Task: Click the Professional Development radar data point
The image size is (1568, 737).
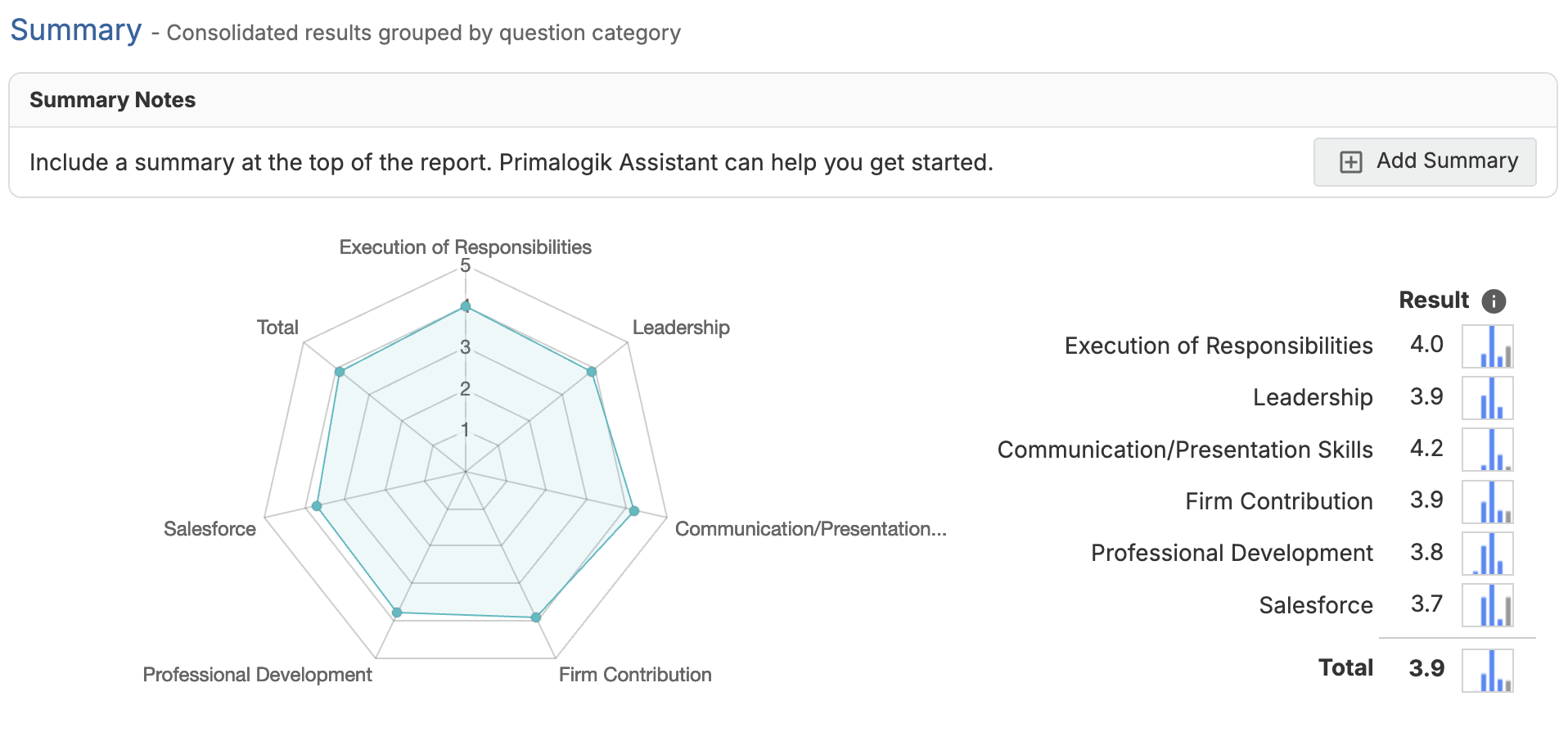Action: coord(397,613)
